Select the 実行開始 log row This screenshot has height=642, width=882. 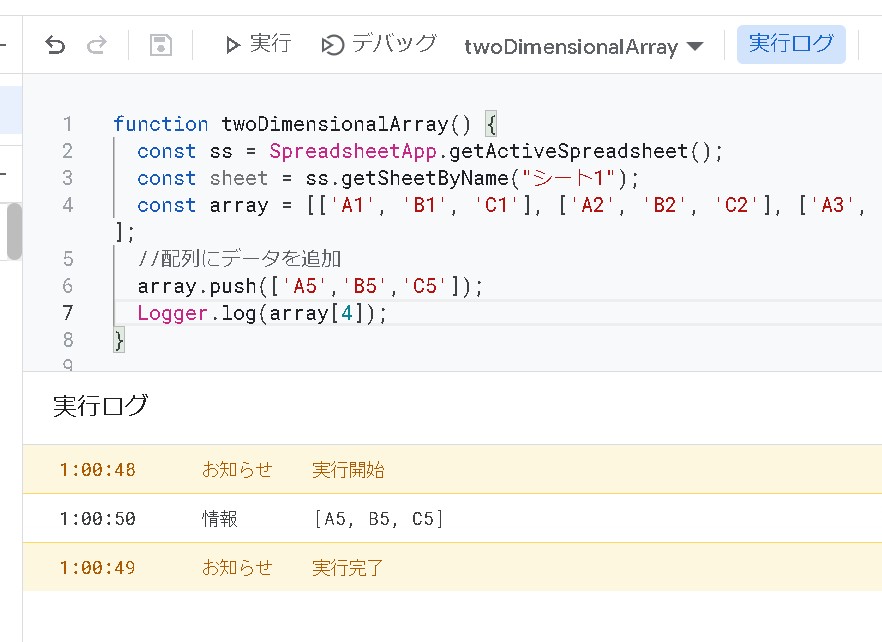(452, 469)
